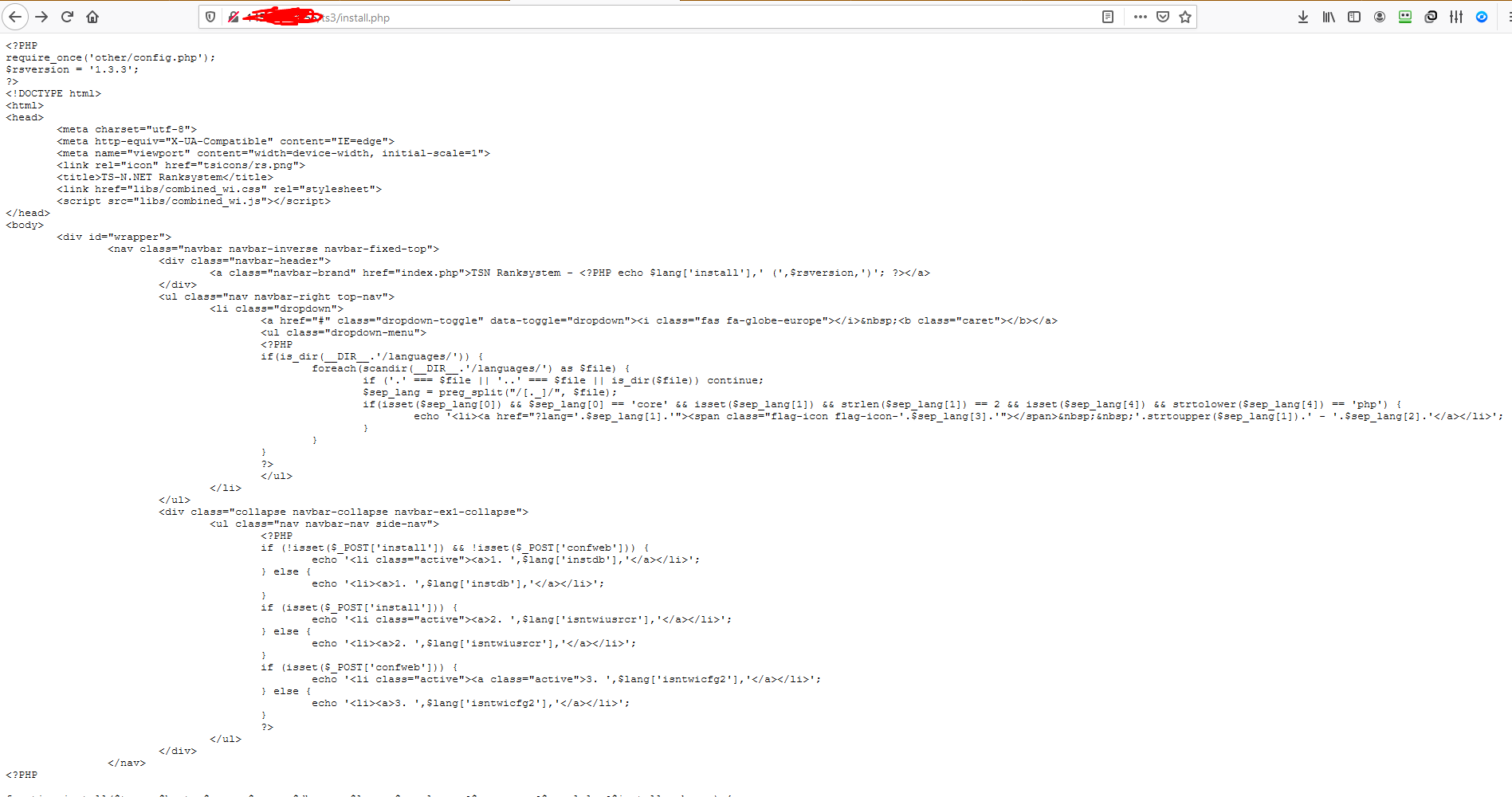Toggle the browser sidebar

click(x=1354, y=17)
